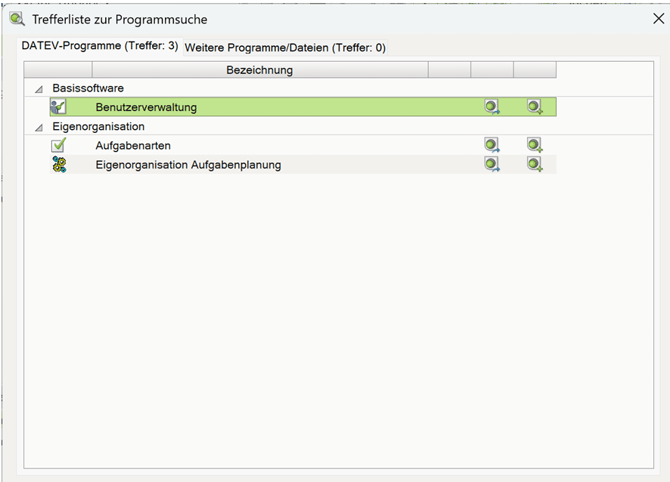Click the Aufgabenarten green checkmark icon
The width and height of the screenshot is (670, 482).
(59, 146)
